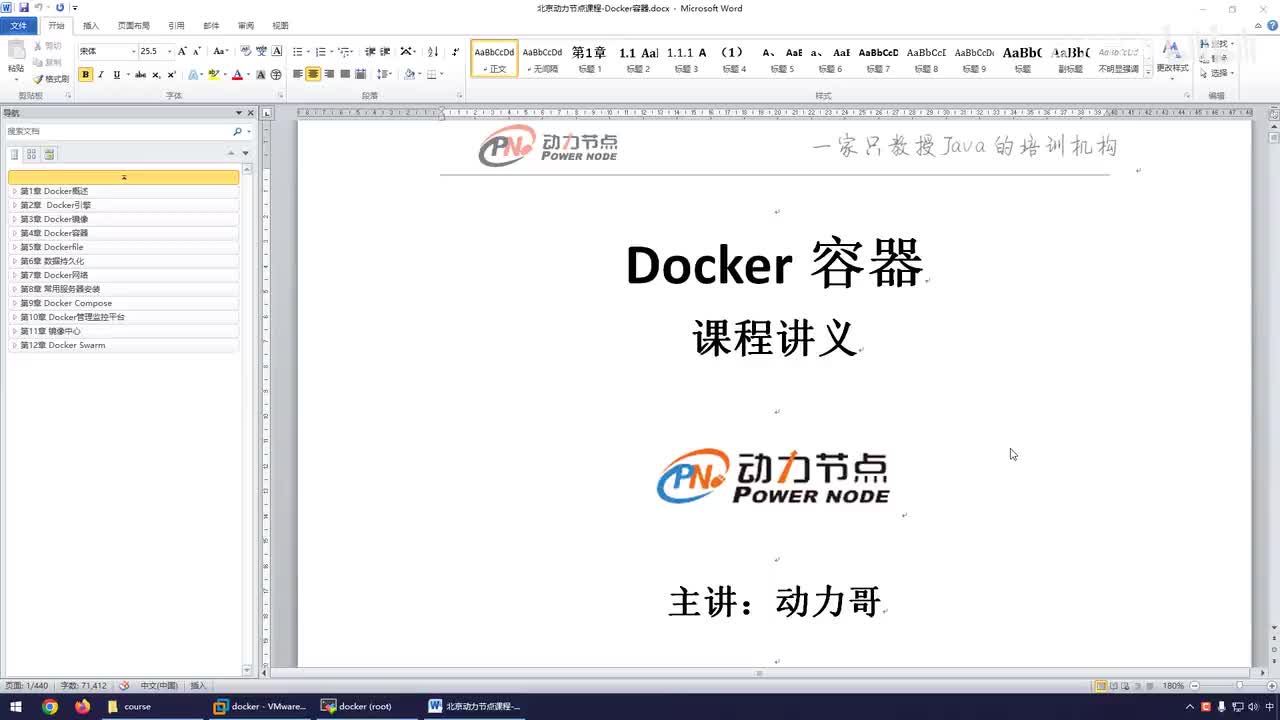The width and height of the screenshot is (1280, 720).
Task: Decrease paragraph indent
Action: click(x=370, y=51)
